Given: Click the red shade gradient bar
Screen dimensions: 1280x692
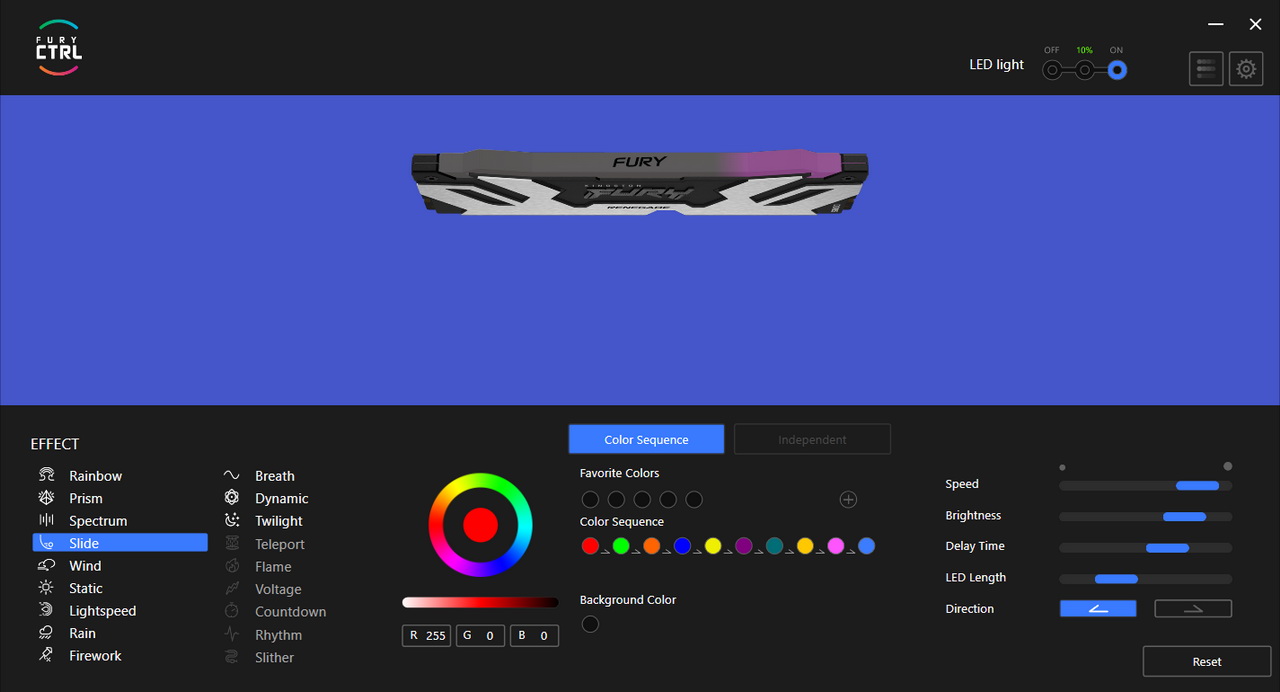Looking at the screenshot, I should coord(480,602).
